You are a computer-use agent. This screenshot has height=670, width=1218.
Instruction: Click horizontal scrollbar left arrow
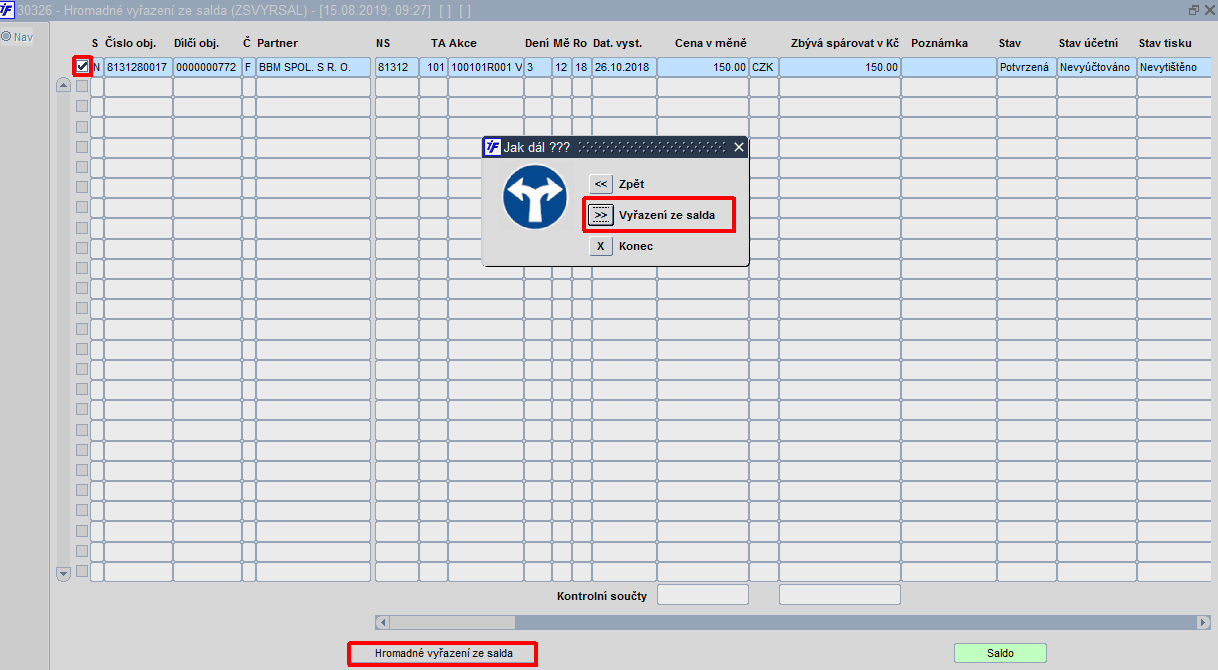[382, 622]
